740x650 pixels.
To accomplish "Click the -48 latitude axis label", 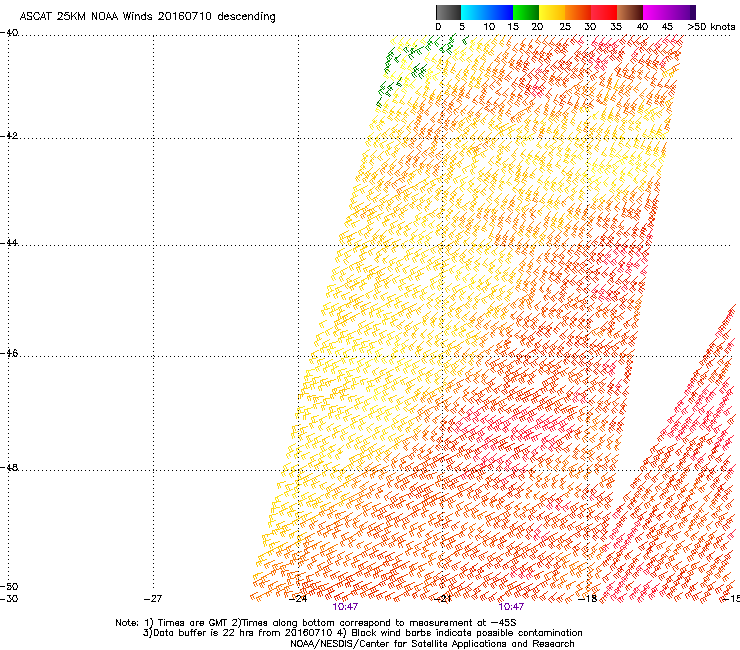I will tap(10, 468).
